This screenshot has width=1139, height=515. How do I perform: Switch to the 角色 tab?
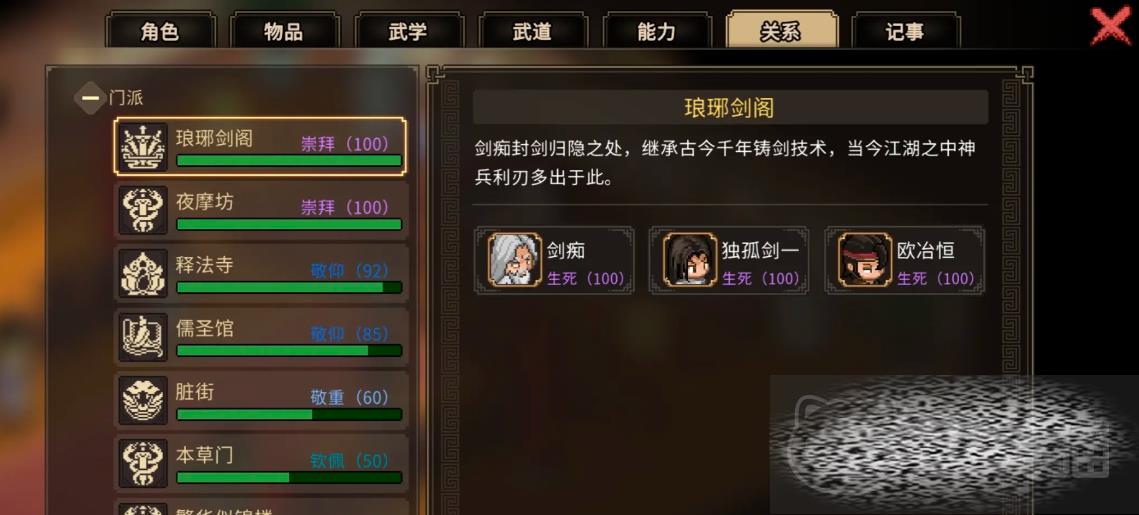160,31
